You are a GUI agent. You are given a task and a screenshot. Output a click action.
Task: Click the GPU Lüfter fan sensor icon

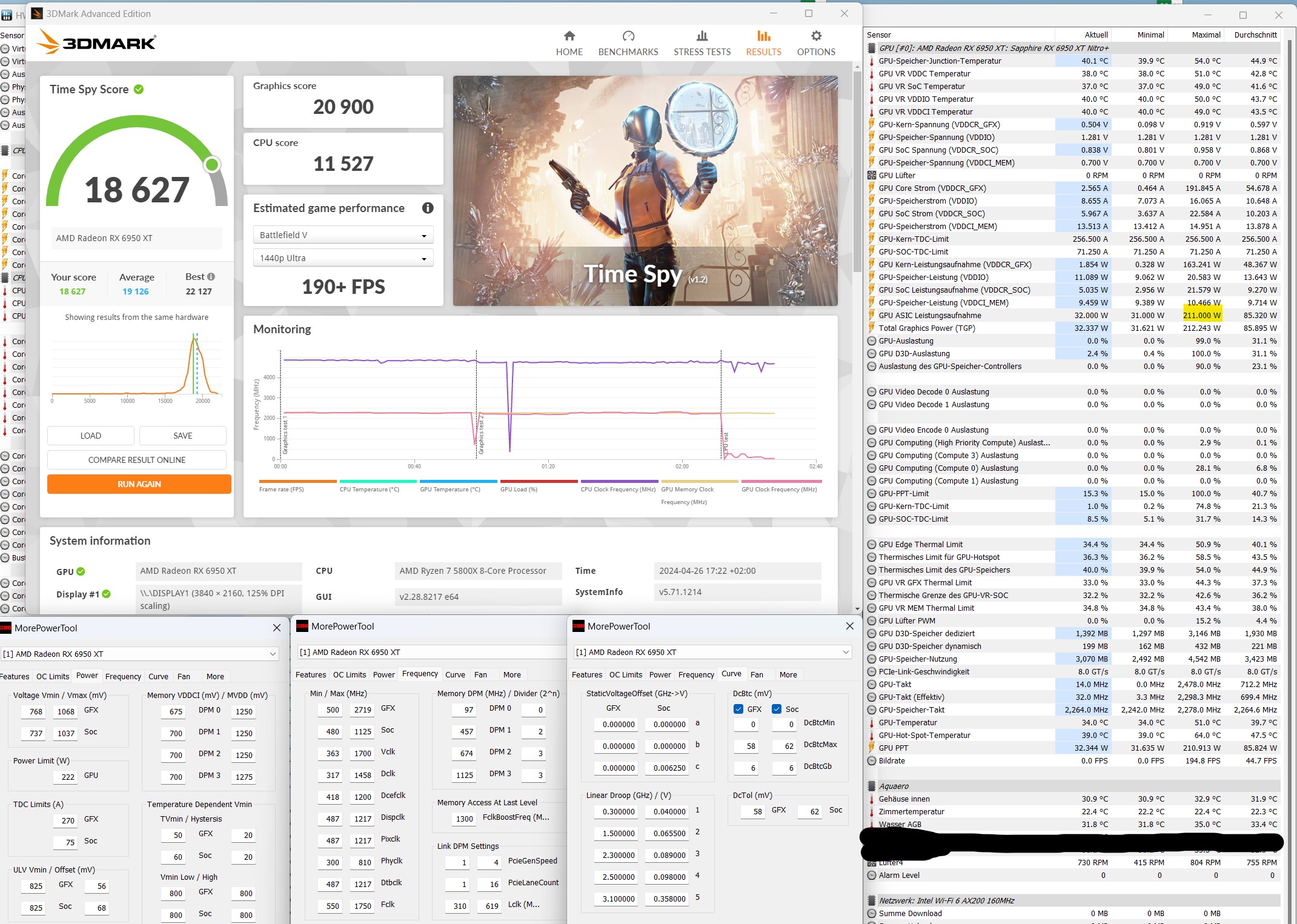pyautogui.click(x=872, y=176)
